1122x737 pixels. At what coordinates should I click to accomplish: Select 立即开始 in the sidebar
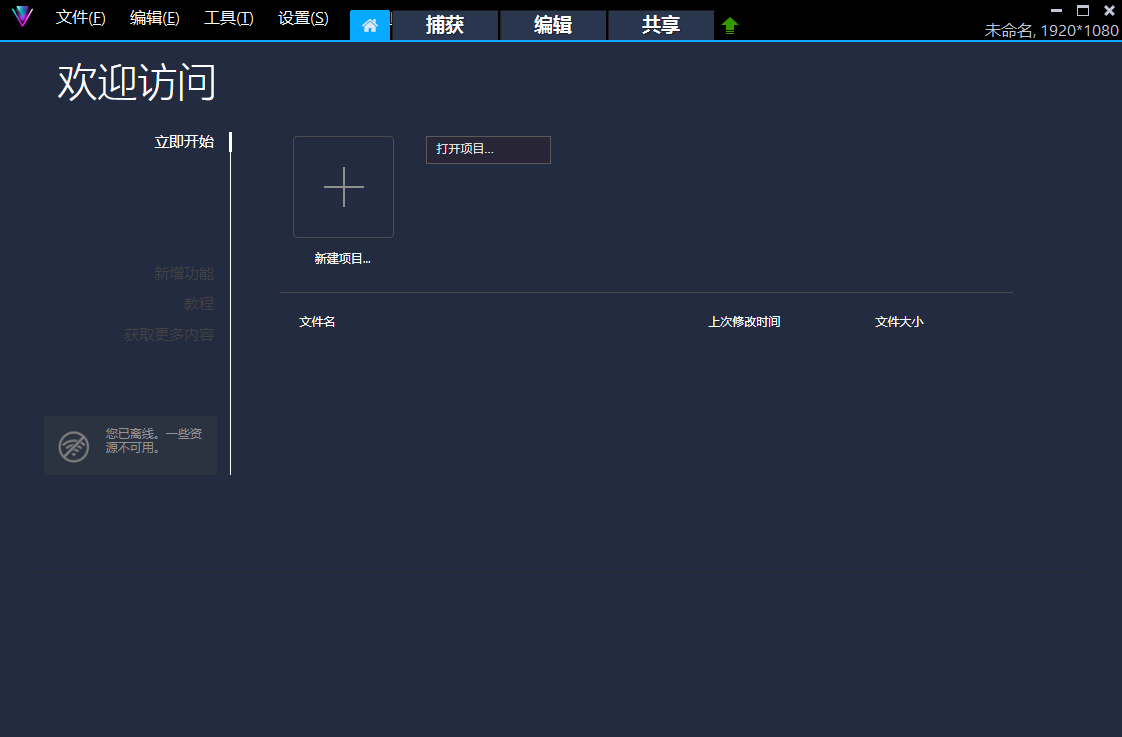tap(184, 142)
